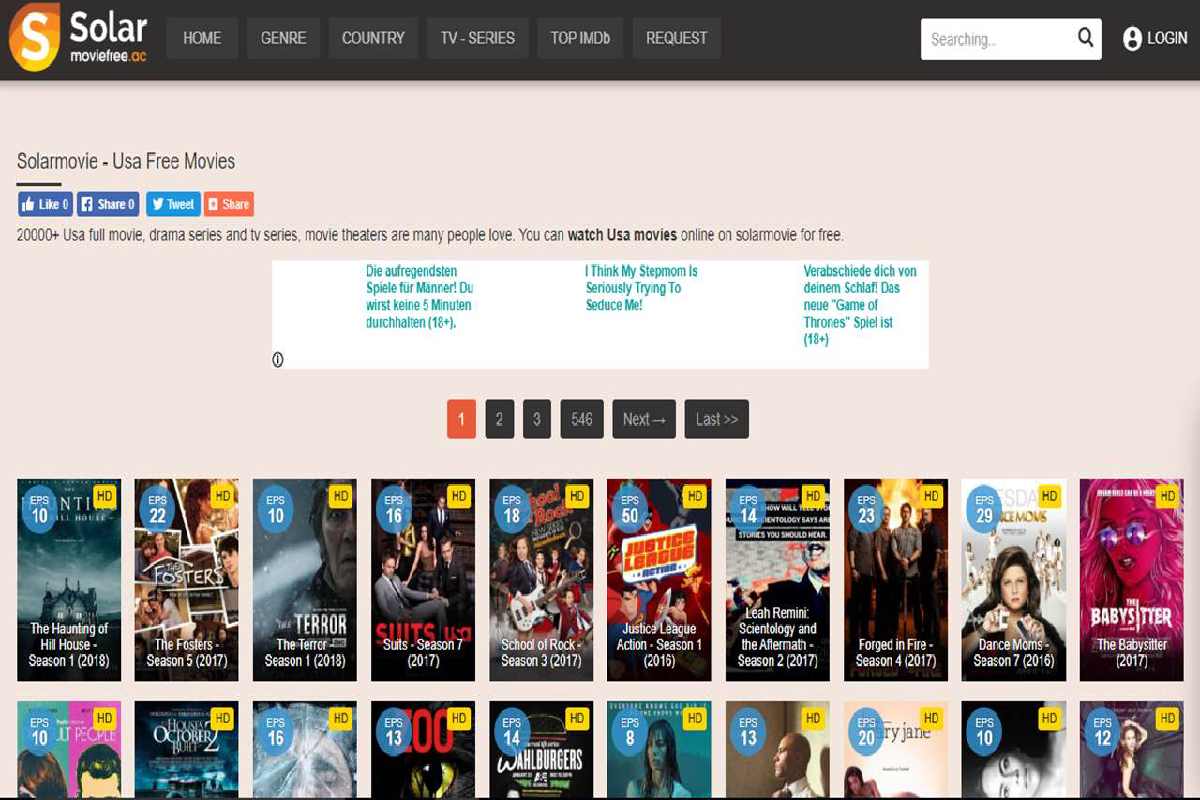Click EPS 22 badge on The Fosters

pos(158,509)
